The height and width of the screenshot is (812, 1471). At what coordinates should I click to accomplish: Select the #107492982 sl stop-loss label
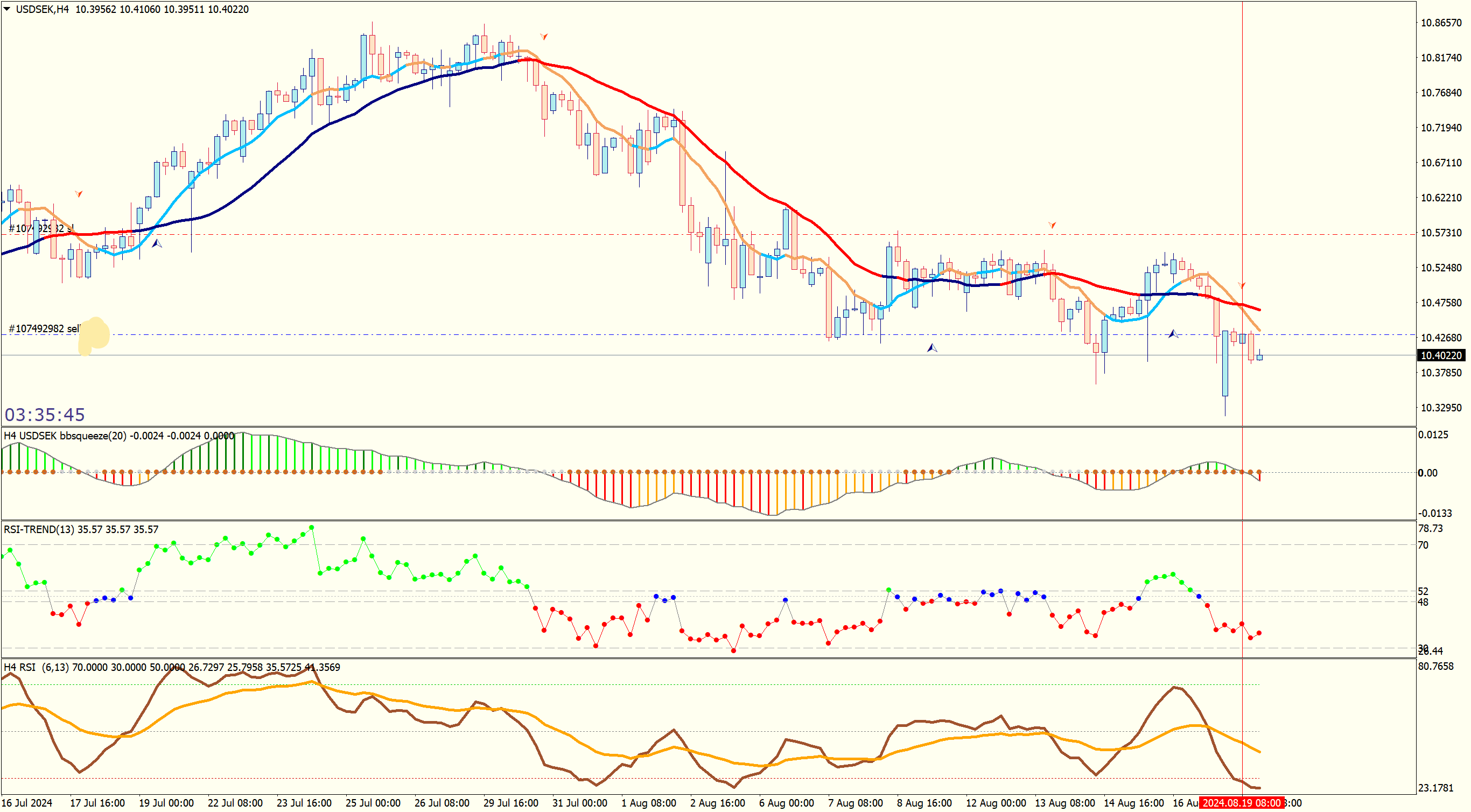40,228
